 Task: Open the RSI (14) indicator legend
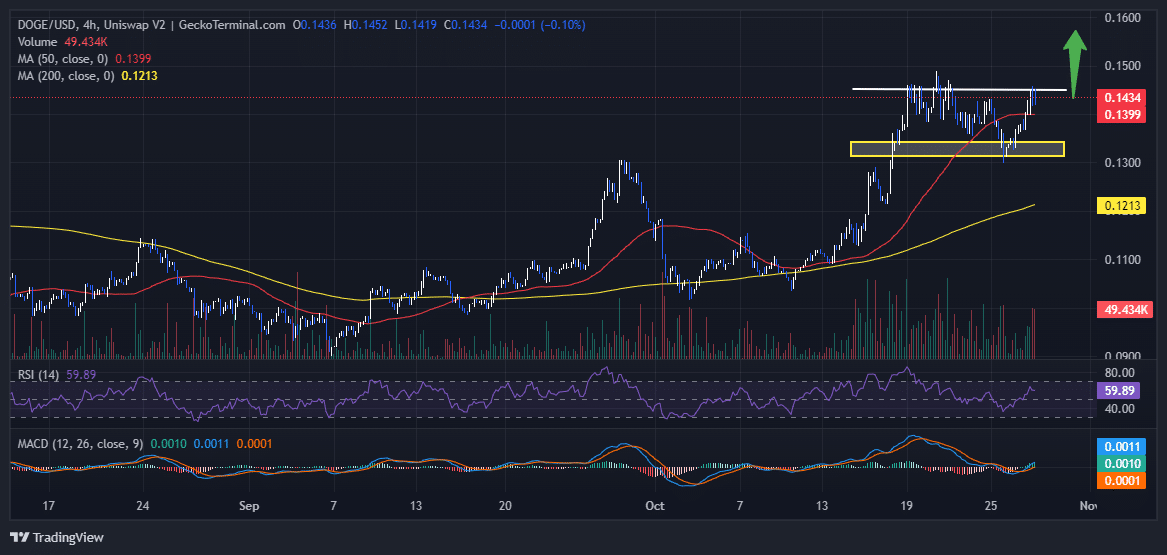pyautogui.click(x=57, y=374)
